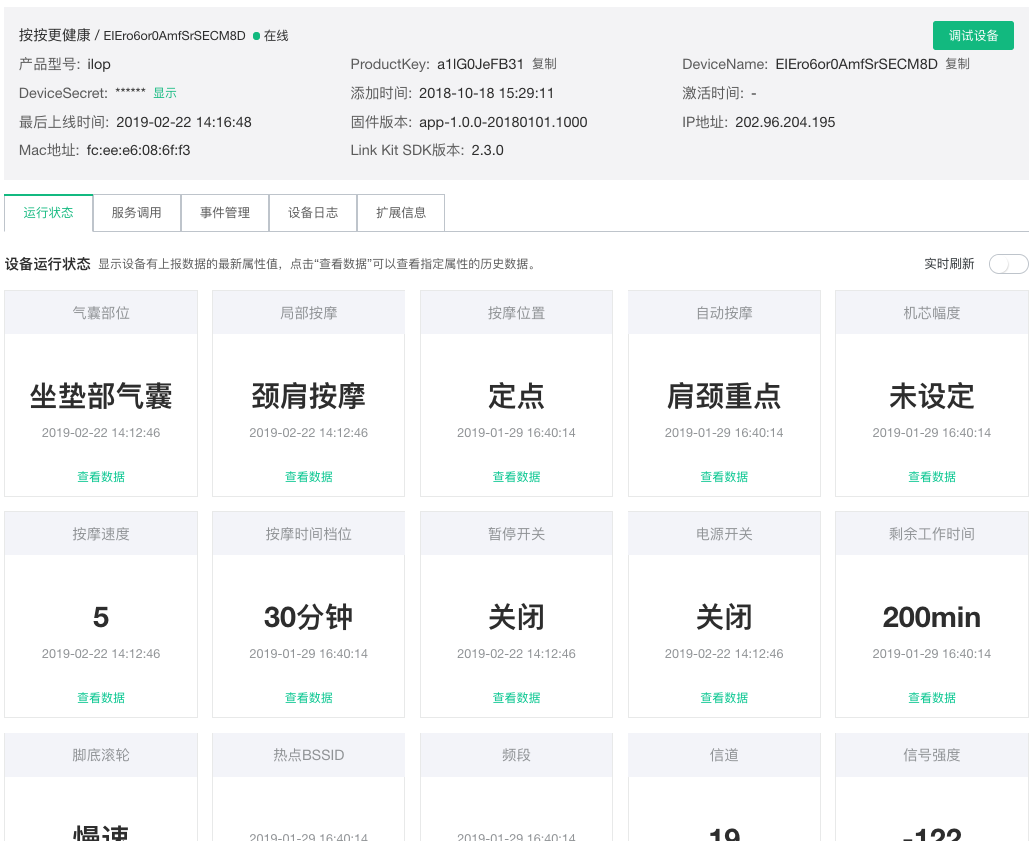Click the 坐垫部气囊 value
The image size is (1034, 841).
101,396
